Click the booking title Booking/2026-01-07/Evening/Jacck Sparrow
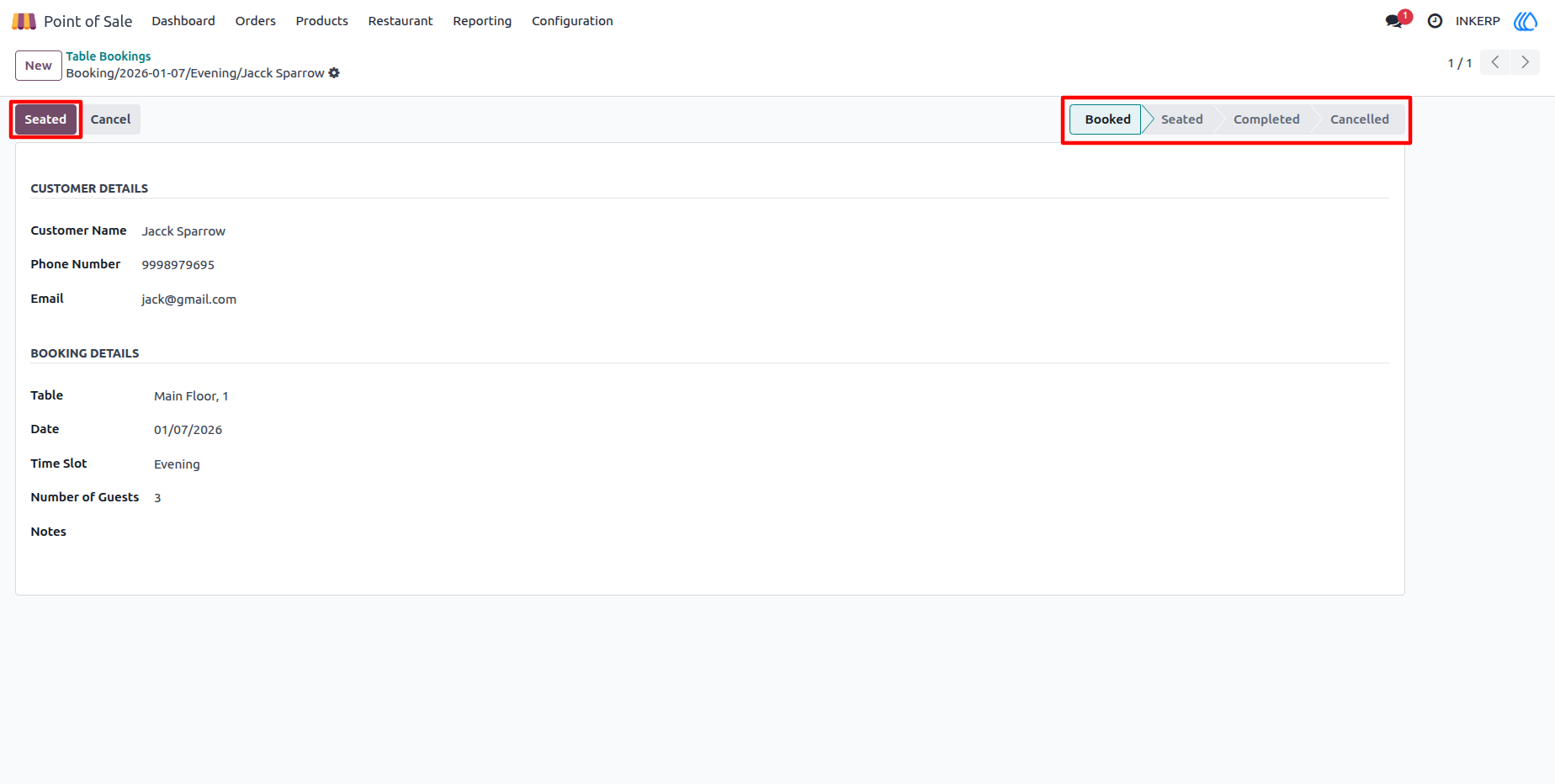Image resolution: width=1555 pixels, height=784 pixels. [x=195, y=73]
